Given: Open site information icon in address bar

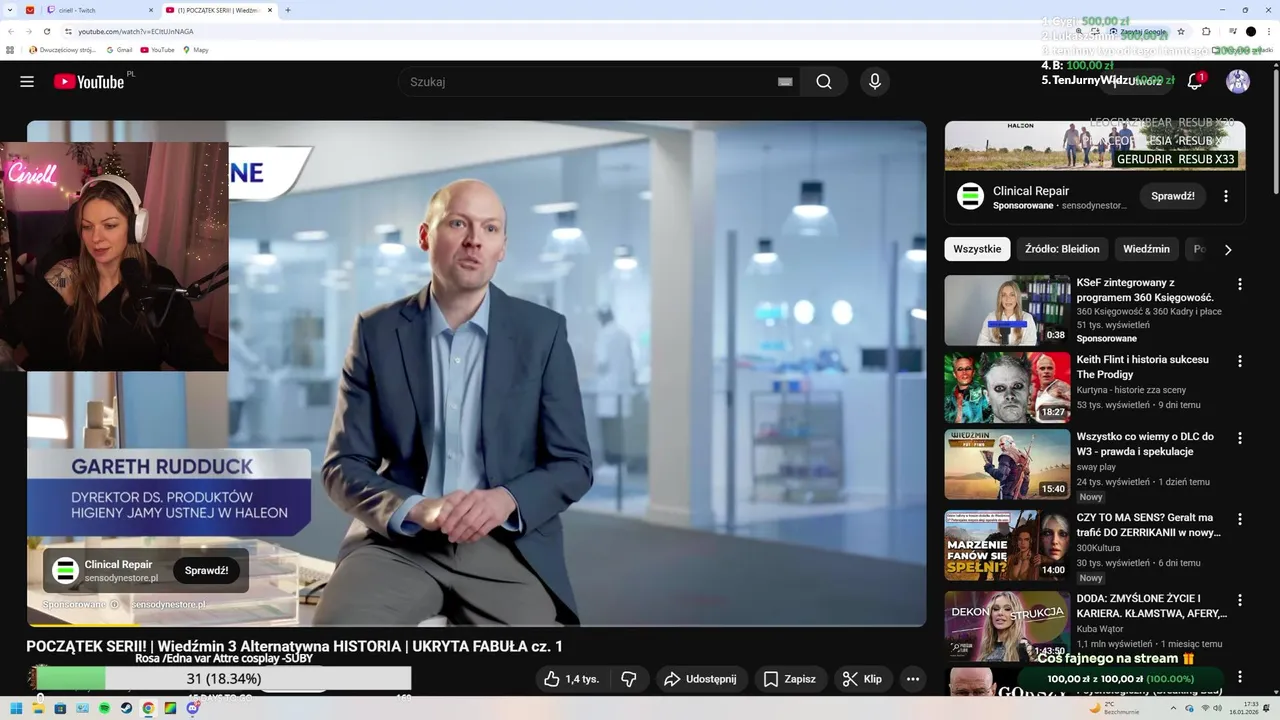Looking at the screenshot, I should (x=68, y=31).
